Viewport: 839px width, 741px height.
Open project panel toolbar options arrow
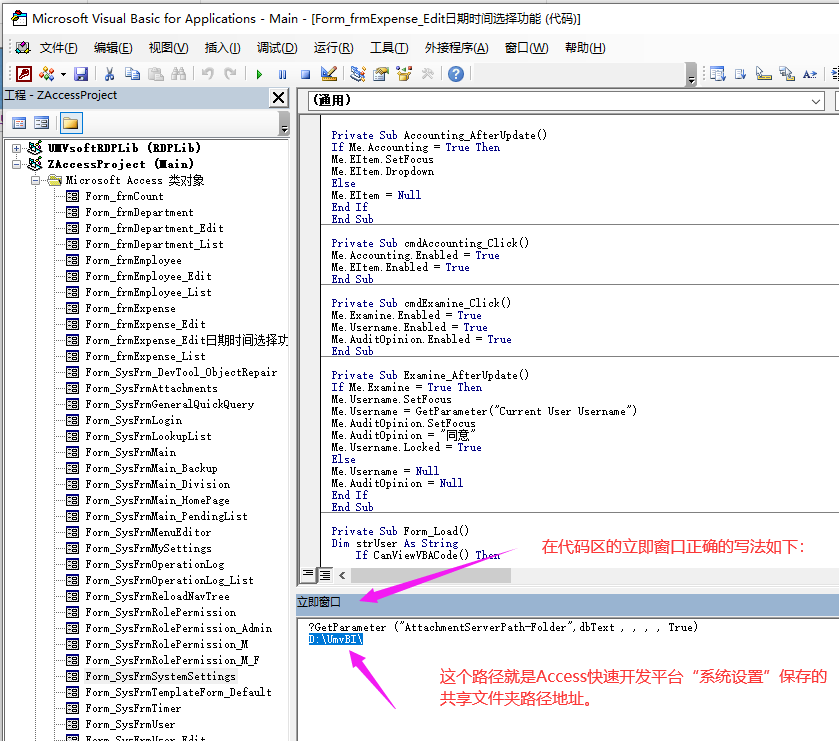tap(285, 124)
